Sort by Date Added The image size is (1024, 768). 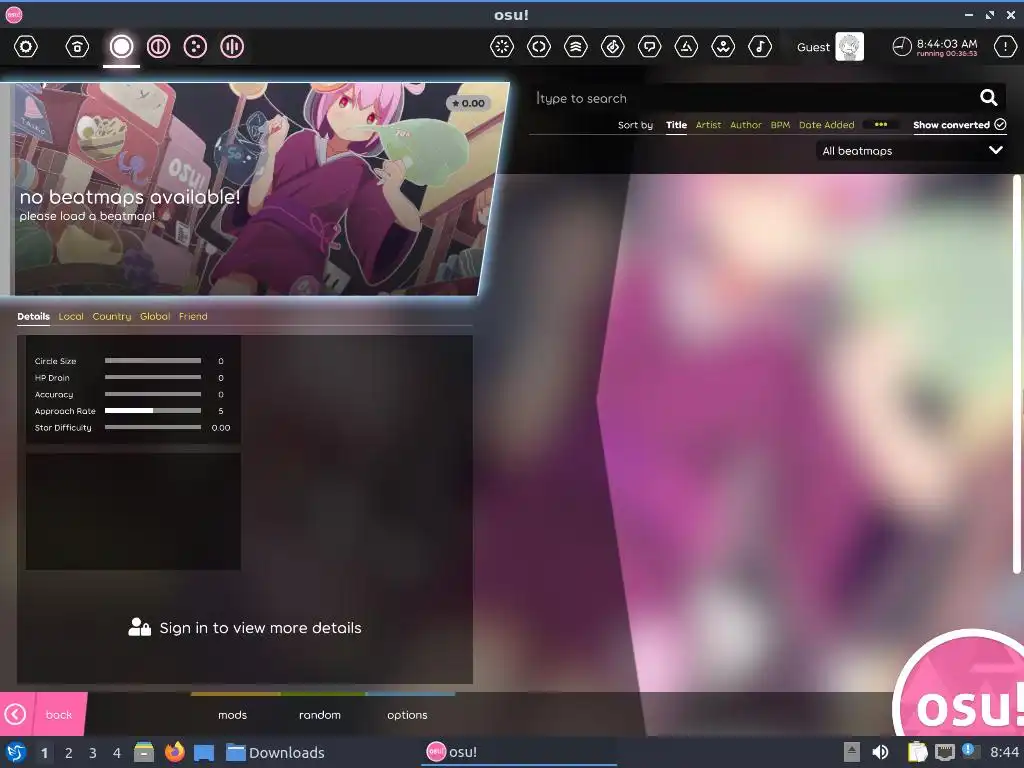826,125
